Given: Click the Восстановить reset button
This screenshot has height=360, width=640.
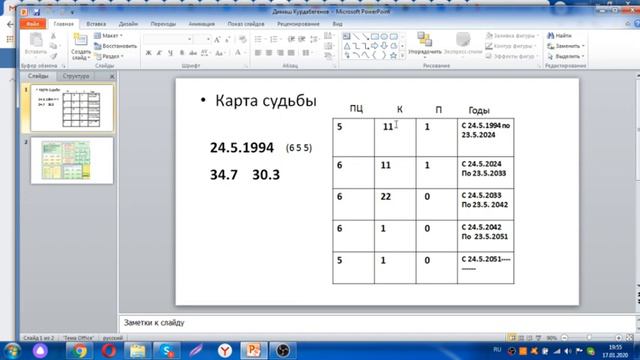Looking at the screenshot, I should pyautogui.click(x=116, y=46).
